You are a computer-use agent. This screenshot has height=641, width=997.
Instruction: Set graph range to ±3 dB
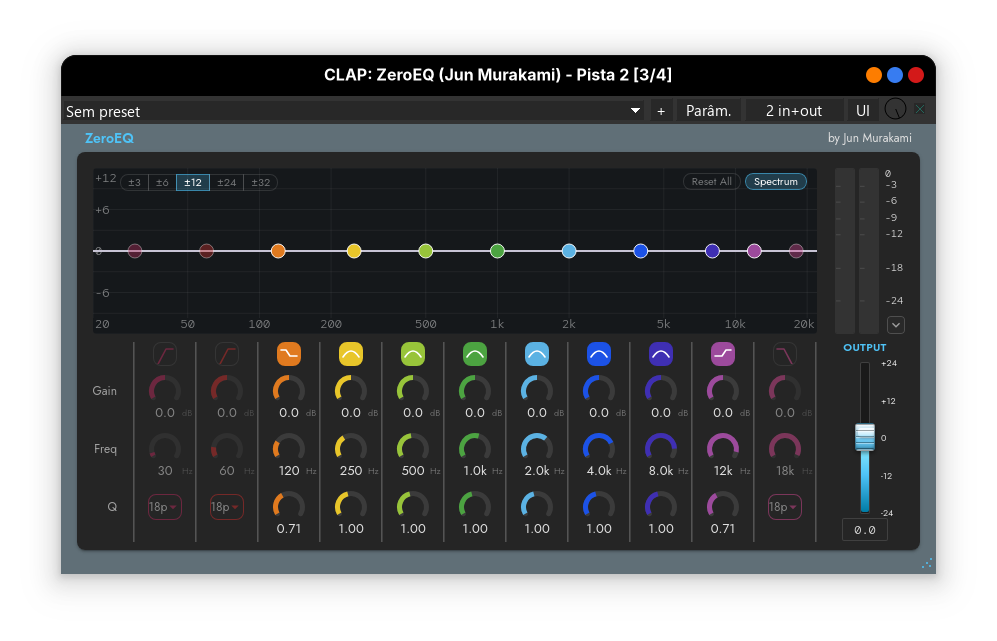(x=134, y=183)
